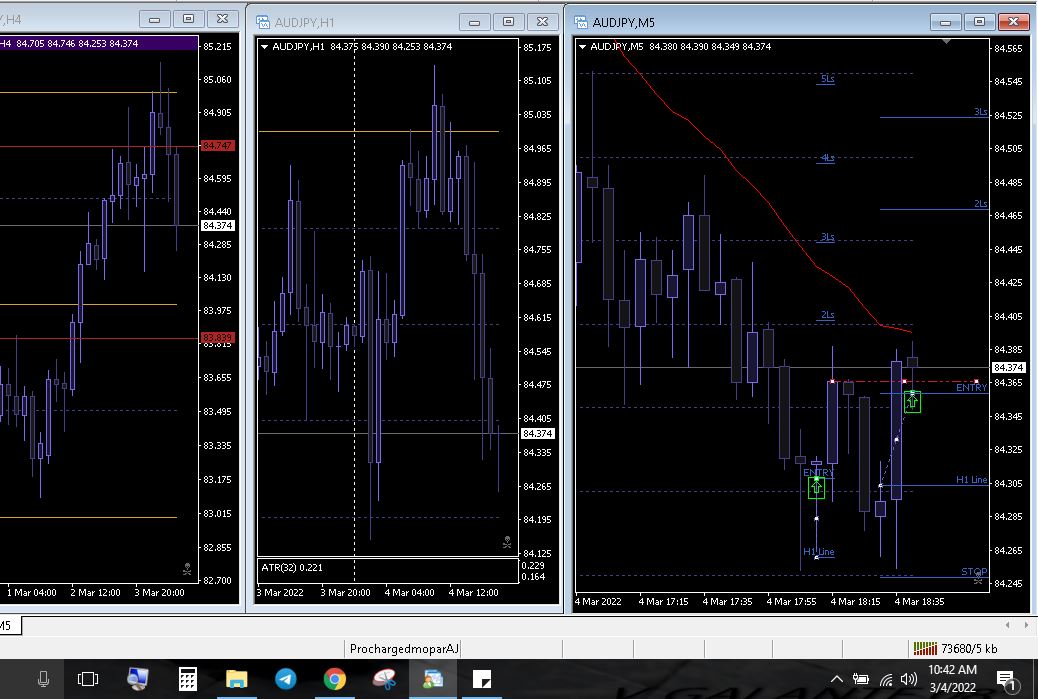Click the AUDJPY,M5 window chart icon

pos(580,22)
